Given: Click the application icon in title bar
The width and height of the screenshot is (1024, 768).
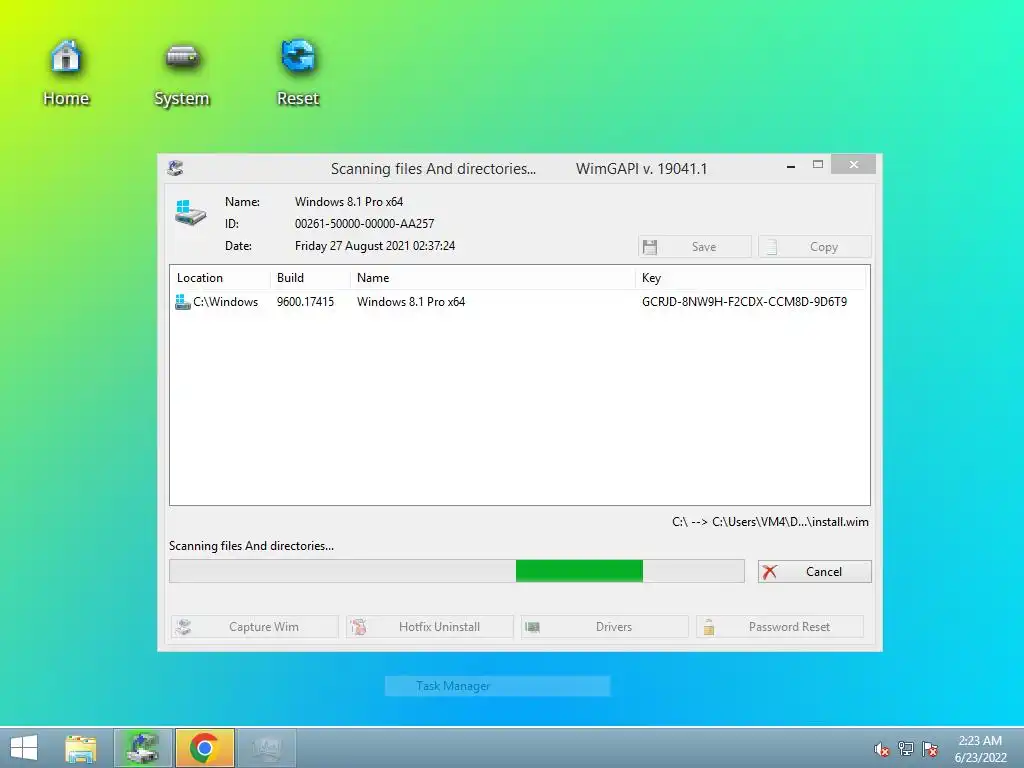Looking at the screenshot, I should pyautogui.click(x=175, y=168).
